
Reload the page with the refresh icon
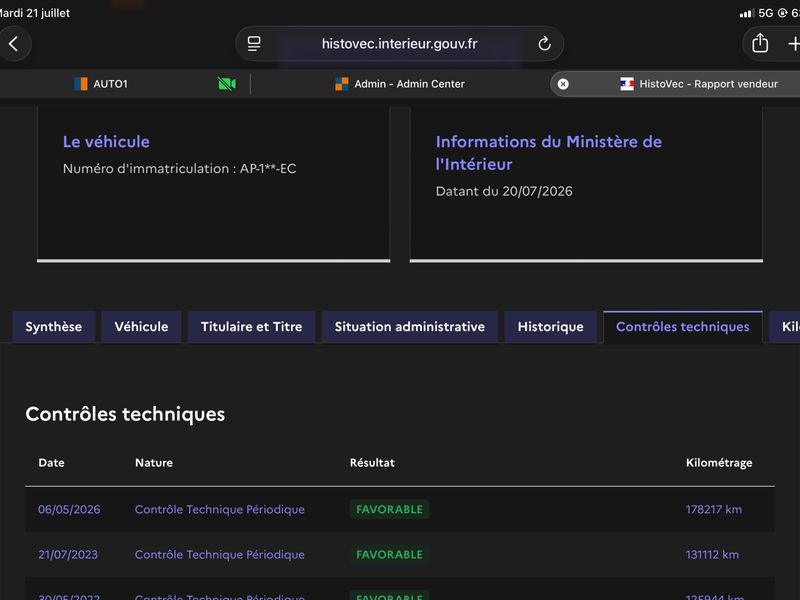[x=544, y=44]
